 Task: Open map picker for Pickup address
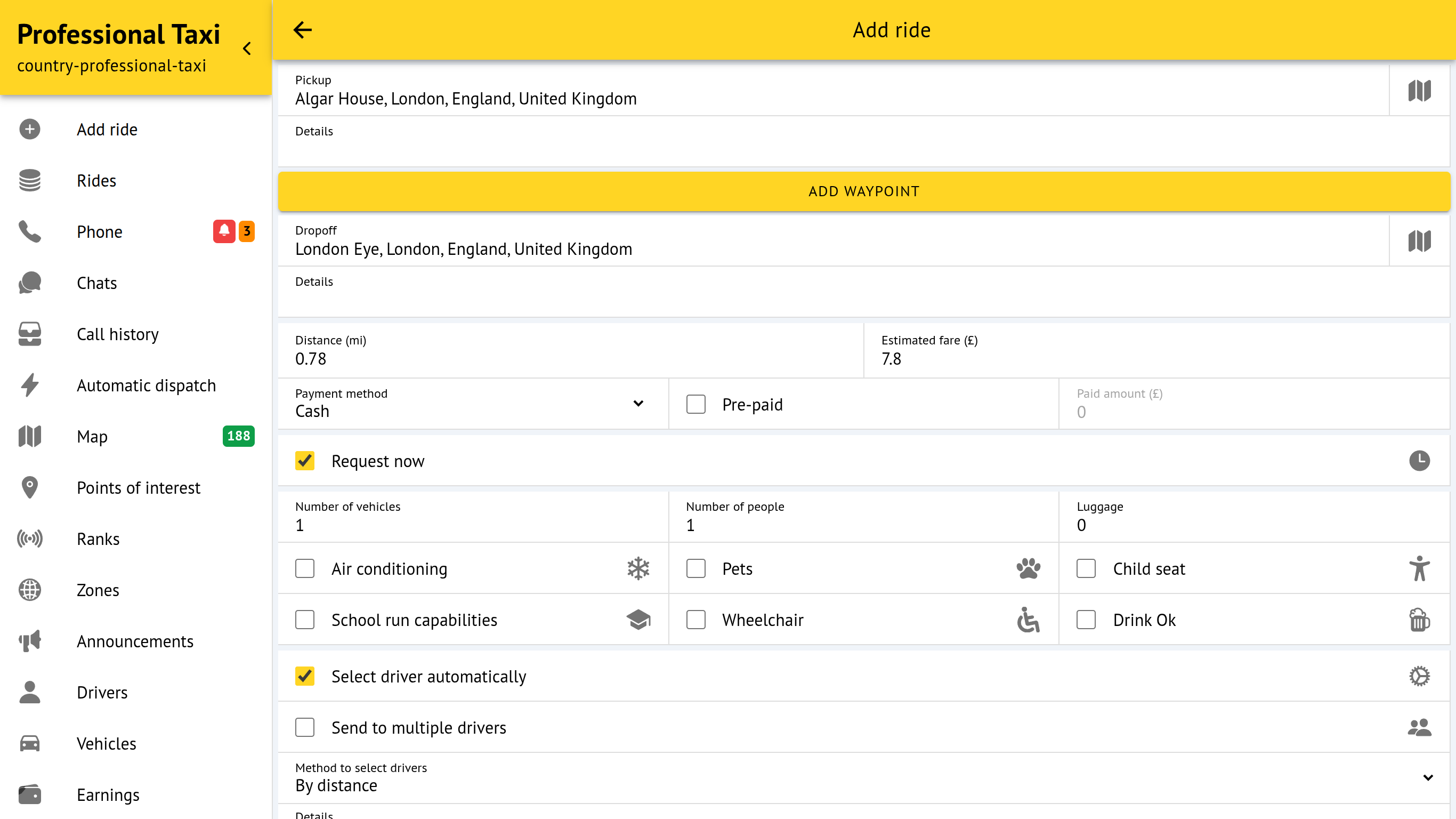tap(1419, 91)
